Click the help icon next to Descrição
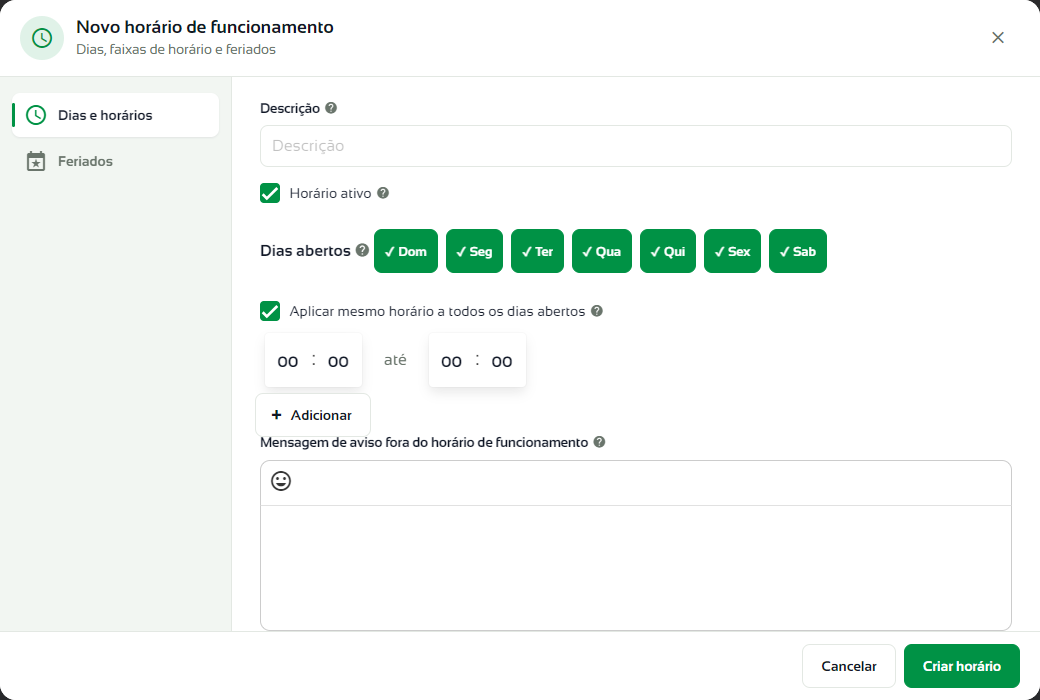 [331, 107]
